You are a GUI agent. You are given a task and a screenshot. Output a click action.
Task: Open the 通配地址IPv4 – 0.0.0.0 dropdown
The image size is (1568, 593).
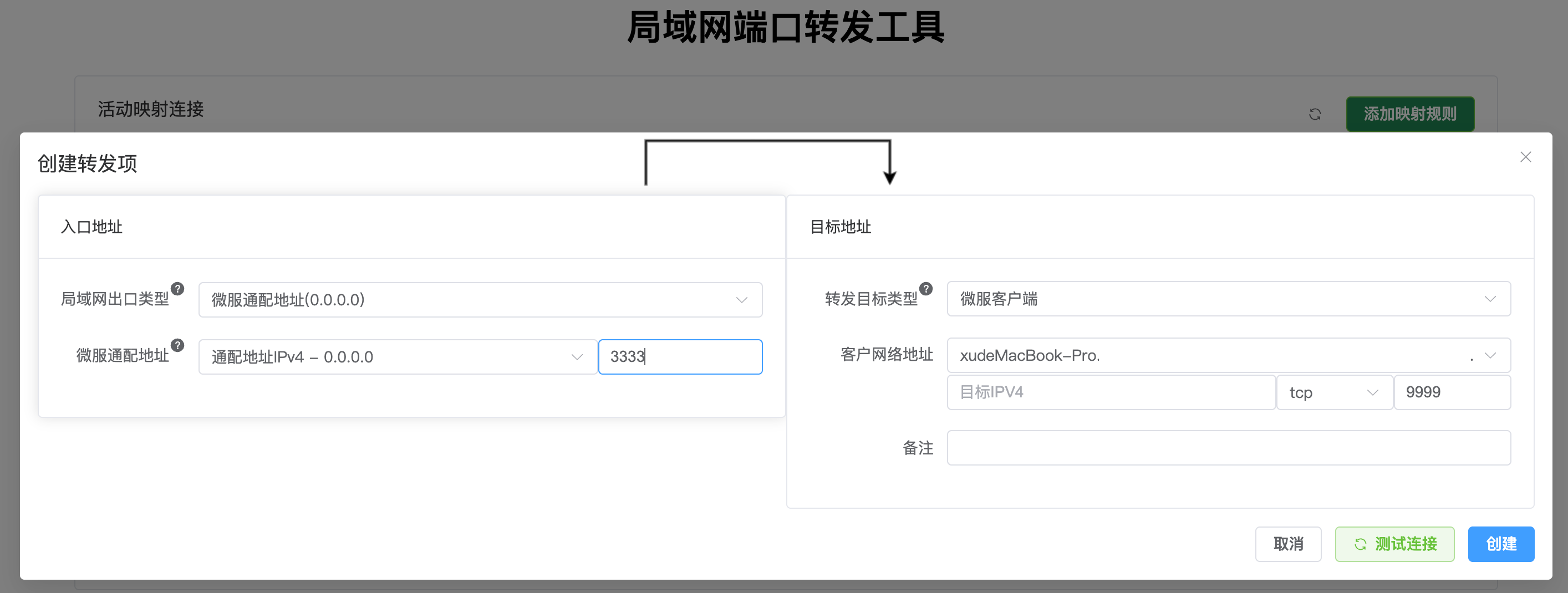pyautogui.click(x=398, y=356)
